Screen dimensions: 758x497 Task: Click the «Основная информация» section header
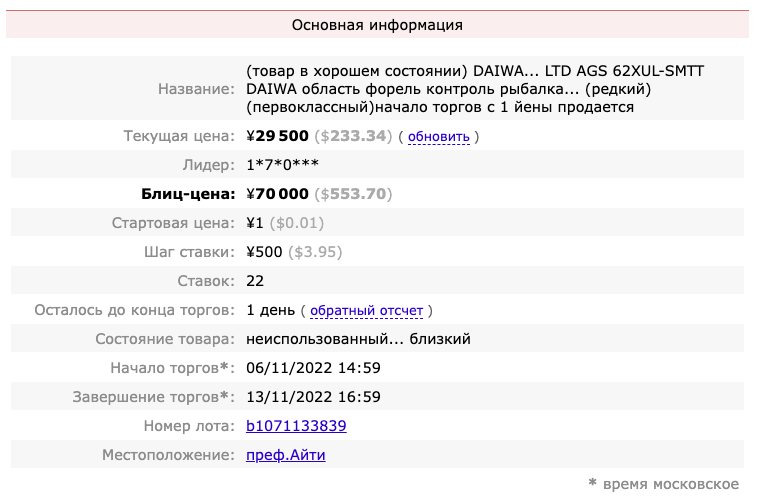click(x=377, y=25)
